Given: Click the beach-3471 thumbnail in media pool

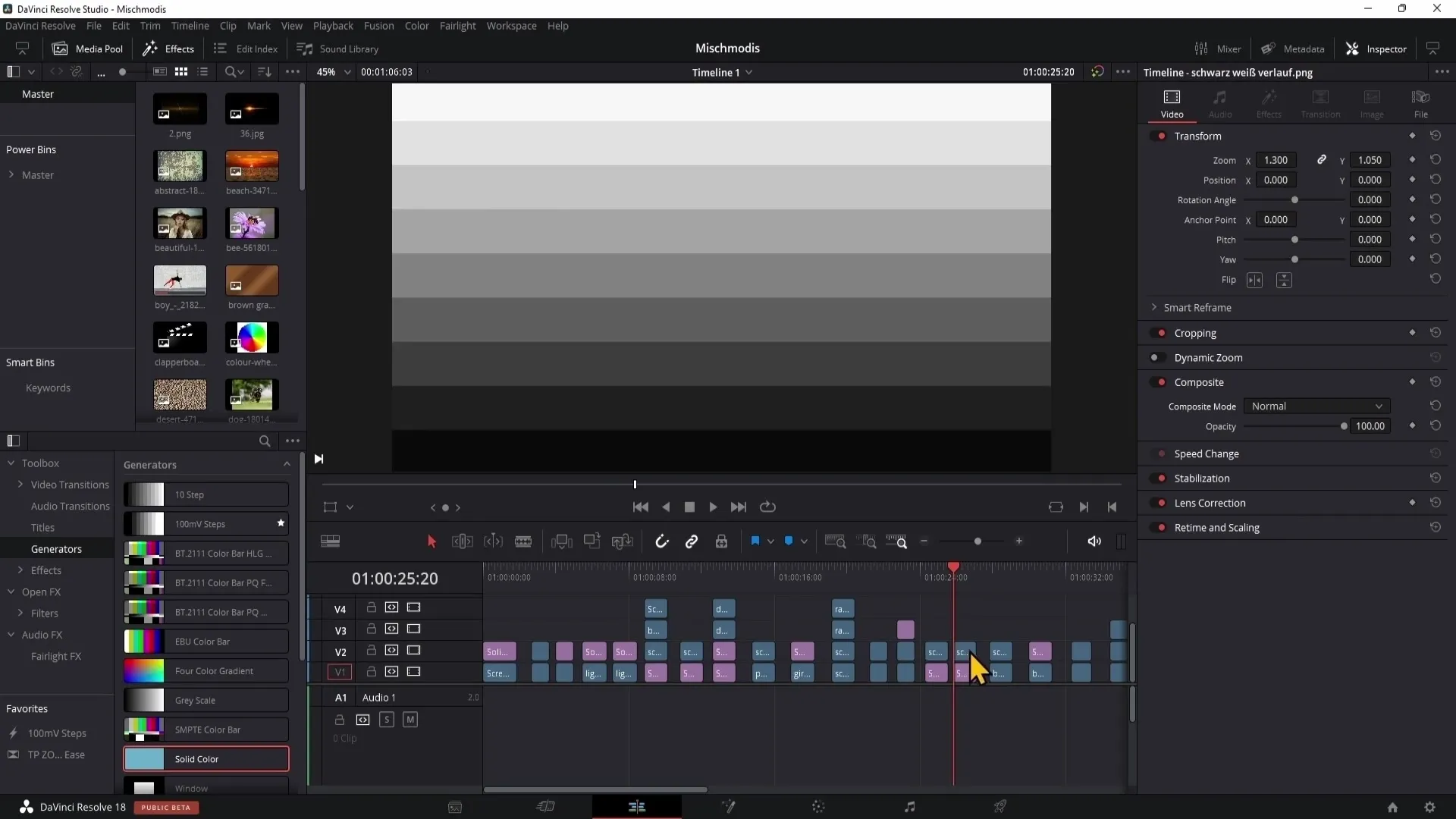Looking at the screenshot, I should pyautogui.click(x=251, y=167).
